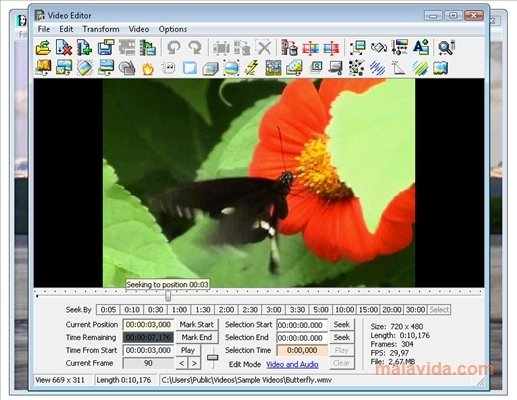The image size is (517, 400).
Task: Seek by 10:00 interval
Action: click(345, 310)
